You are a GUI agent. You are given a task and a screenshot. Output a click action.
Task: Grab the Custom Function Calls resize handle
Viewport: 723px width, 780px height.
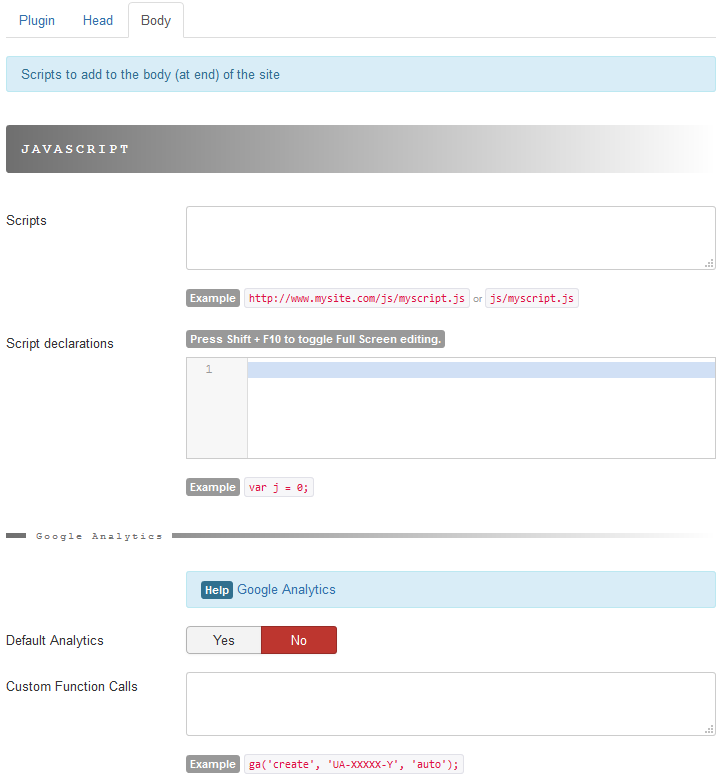[x=709, y=729]
